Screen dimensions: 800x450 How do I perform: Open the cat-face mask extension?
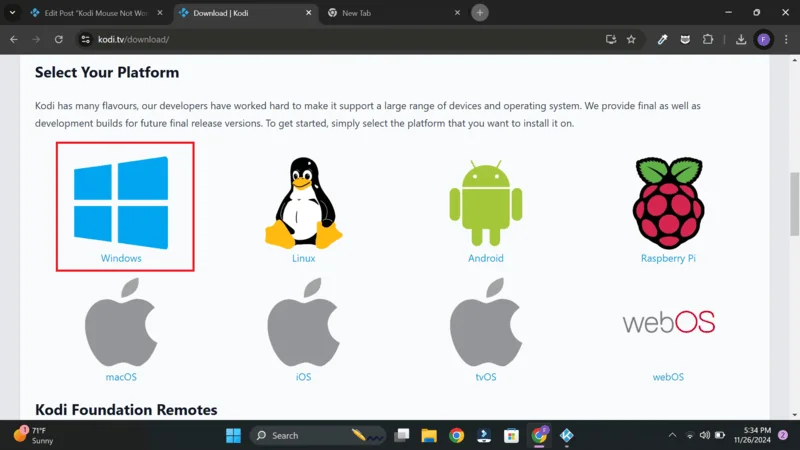(685, 39)
